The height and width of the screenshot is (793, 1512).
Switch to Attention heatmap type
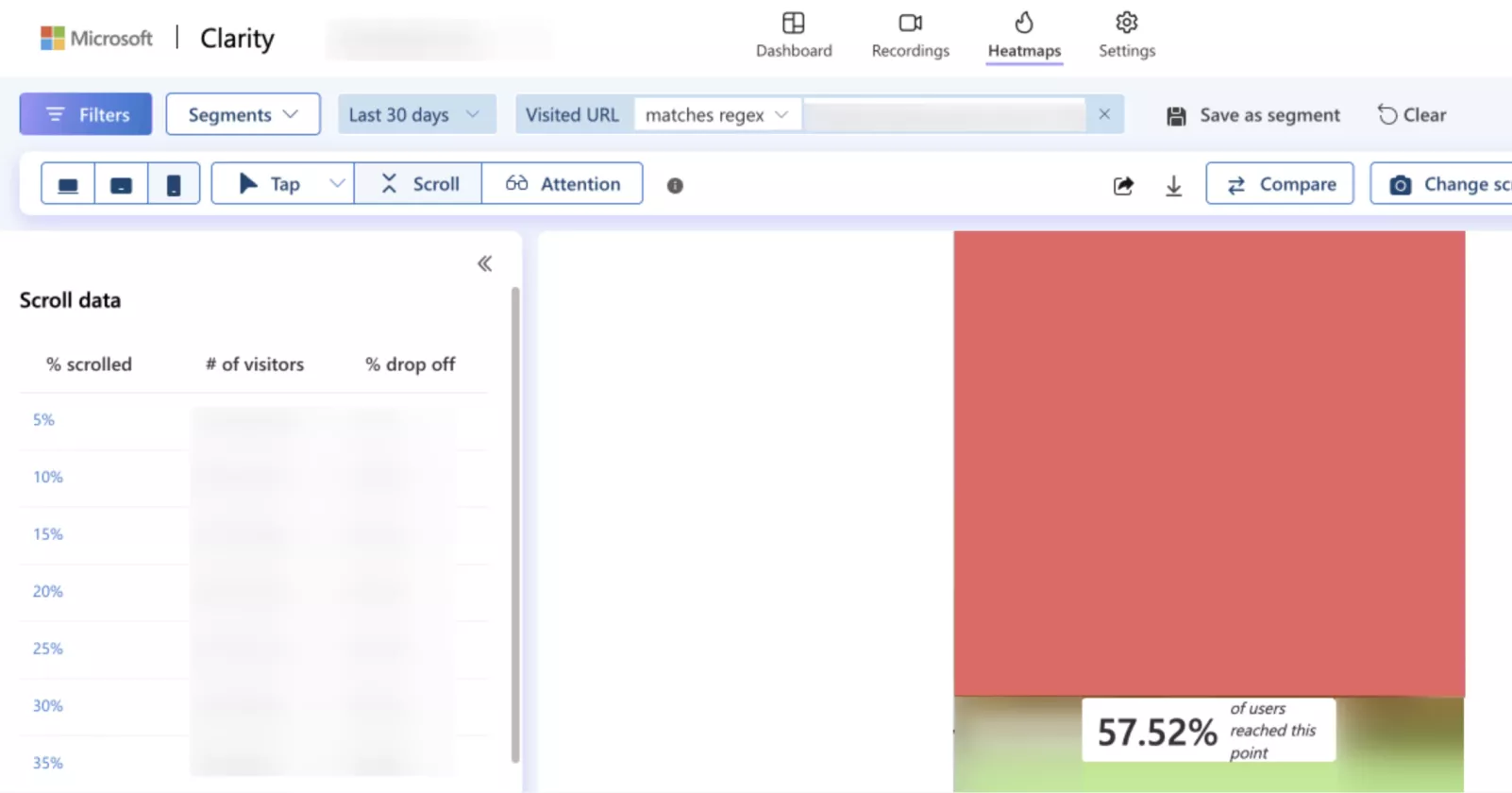(x=563, y=184)
